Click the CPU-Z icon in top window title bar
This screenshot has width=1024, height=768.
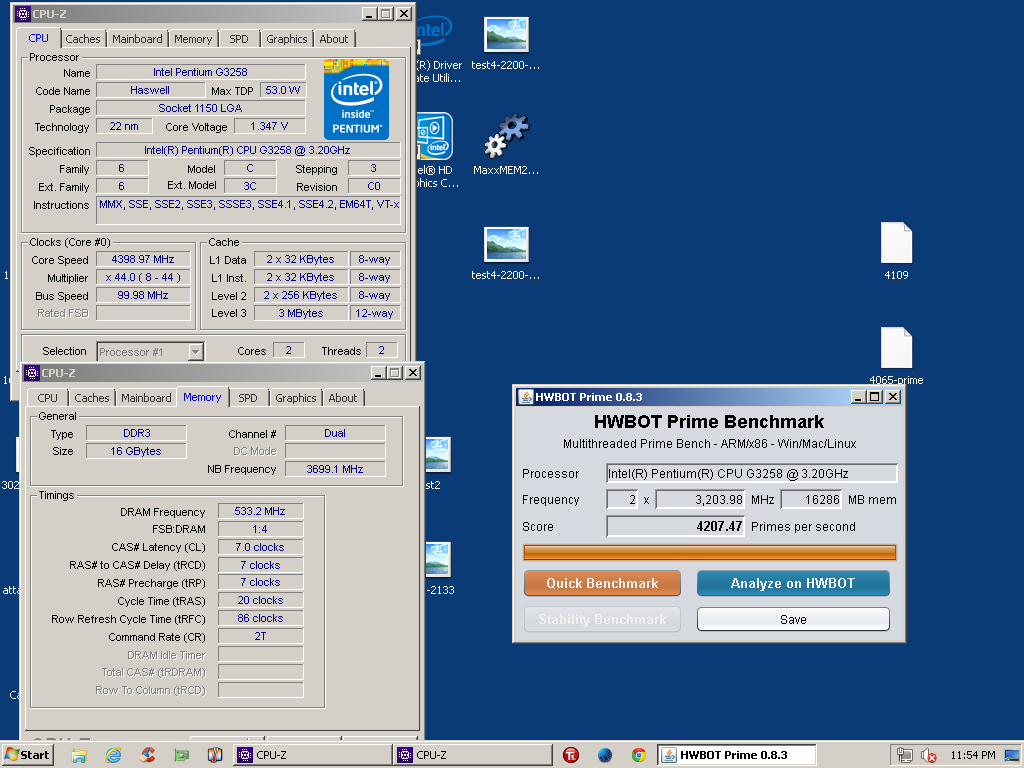(23, 14)
